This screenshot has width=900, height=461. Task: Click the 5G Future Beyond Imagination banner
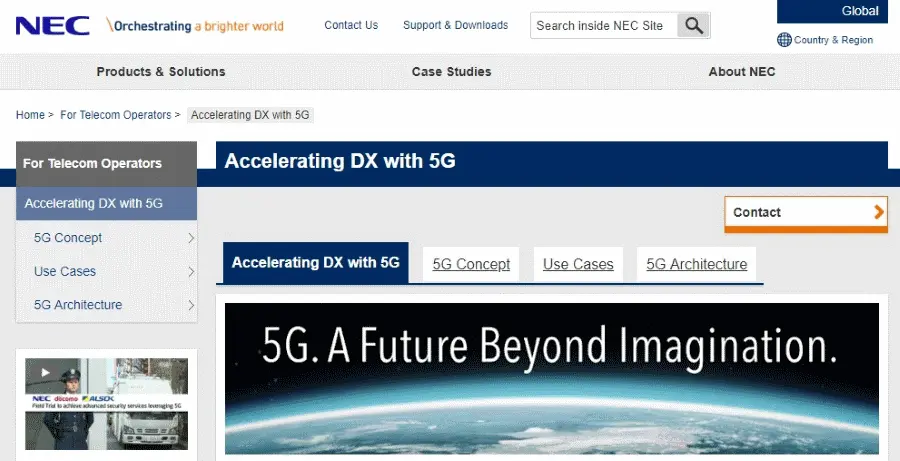tap(552, 378)
